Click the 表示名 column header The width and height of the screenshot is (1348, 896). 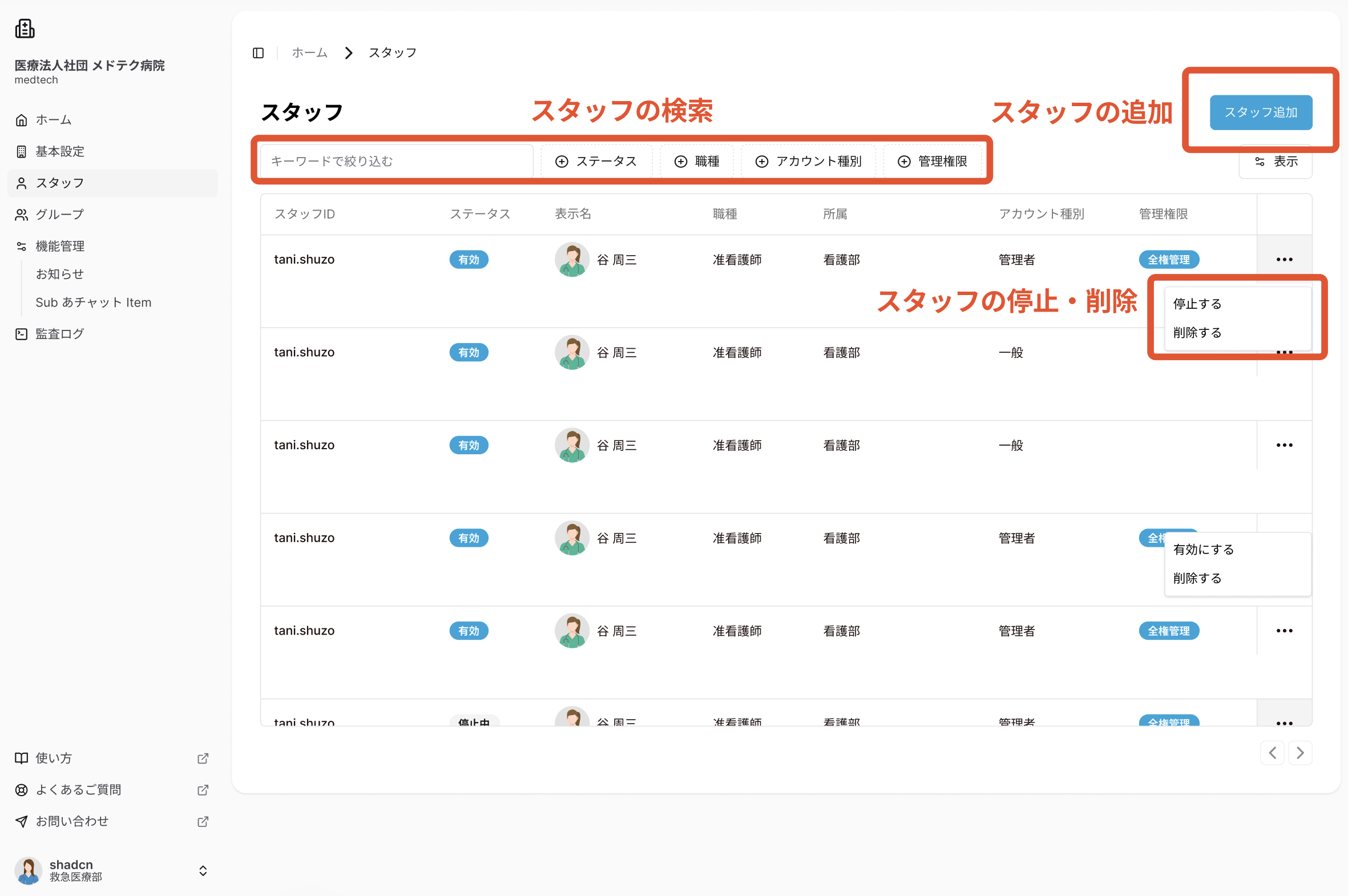(573, 214)
